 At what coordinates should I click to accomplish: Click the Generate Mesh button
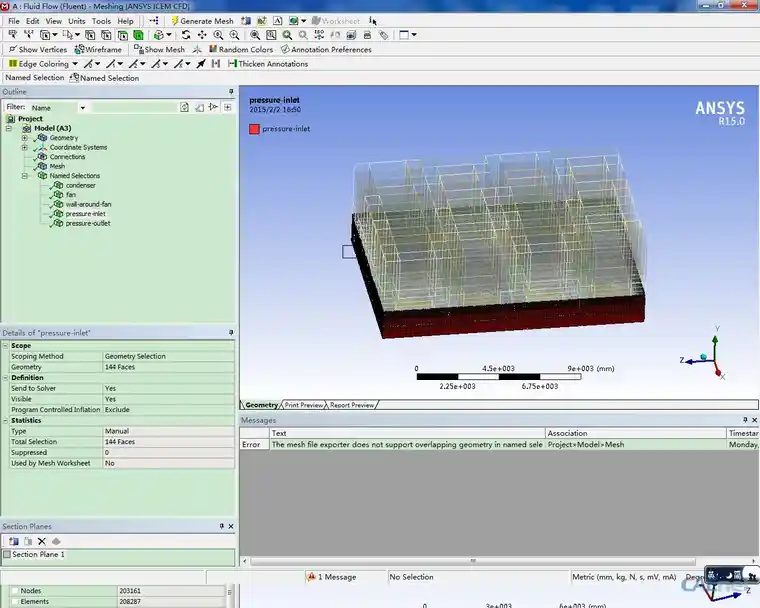(202, 21)
